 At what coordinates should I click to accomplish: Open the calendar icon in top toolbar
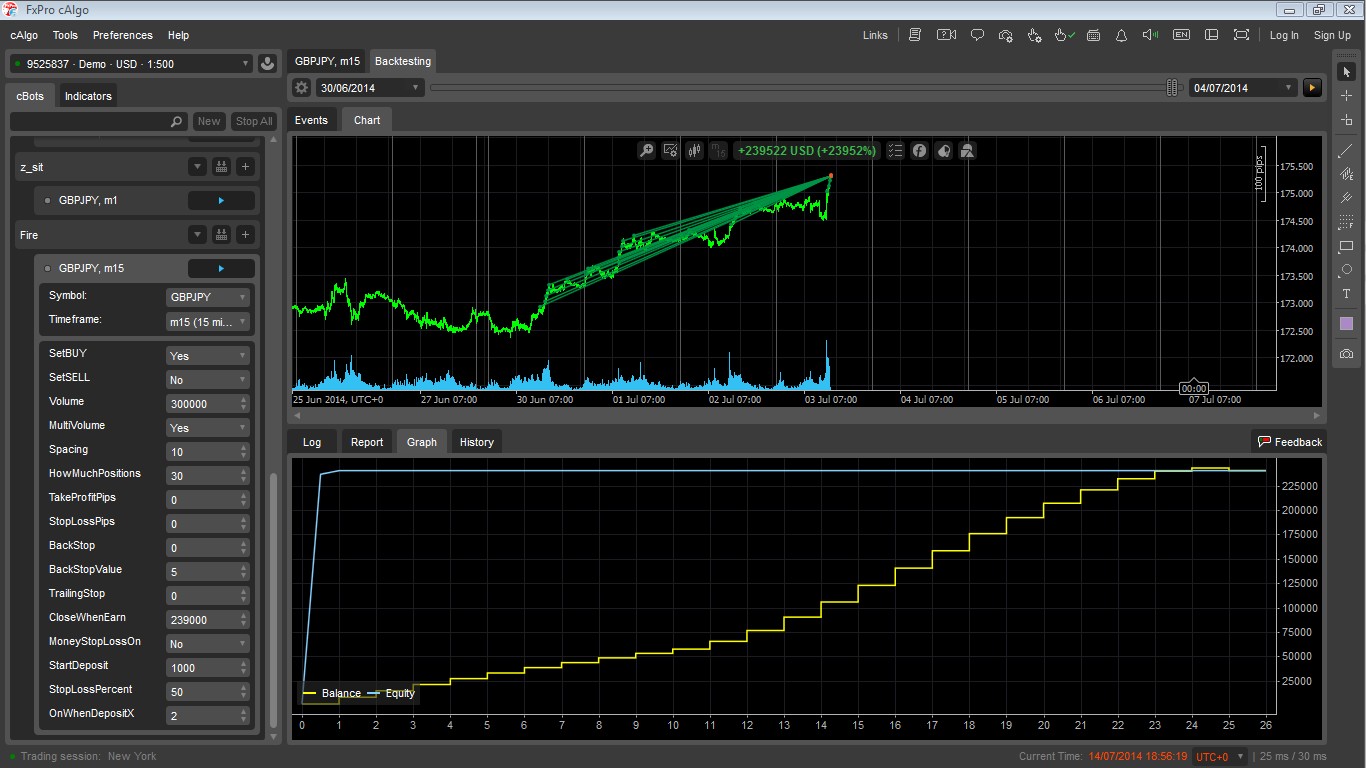point(1093,35)
